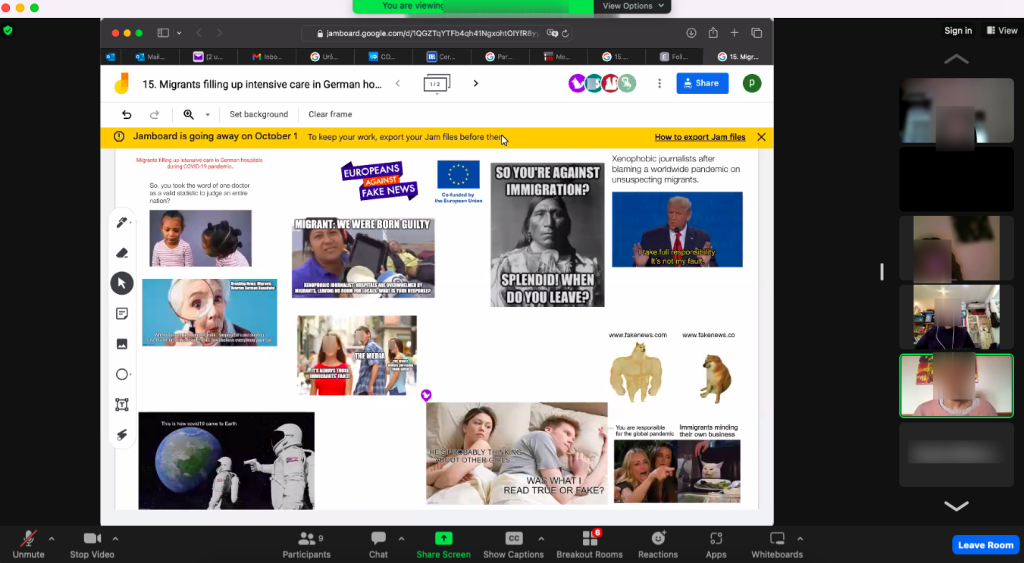
Task: Click the Leave Room button
Action: click(x=985, y=545)
